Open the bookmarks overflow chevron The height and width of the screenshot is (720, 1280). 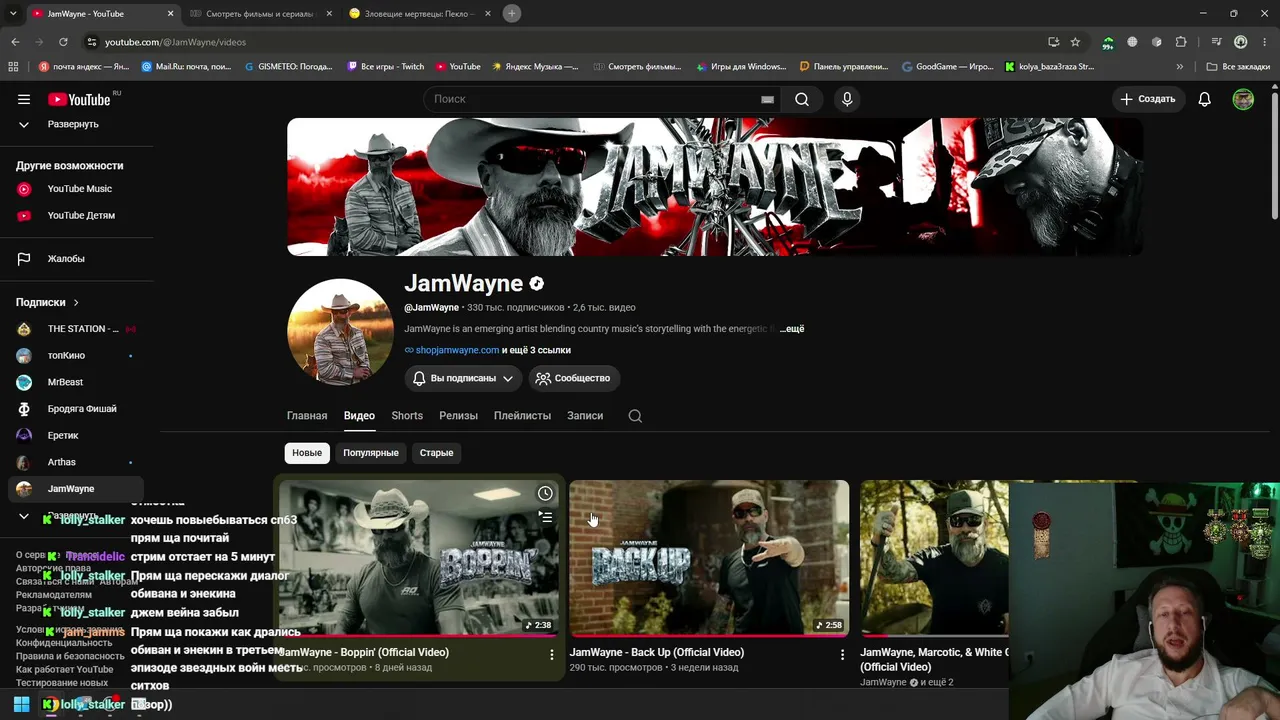(x=1180, y=67)
